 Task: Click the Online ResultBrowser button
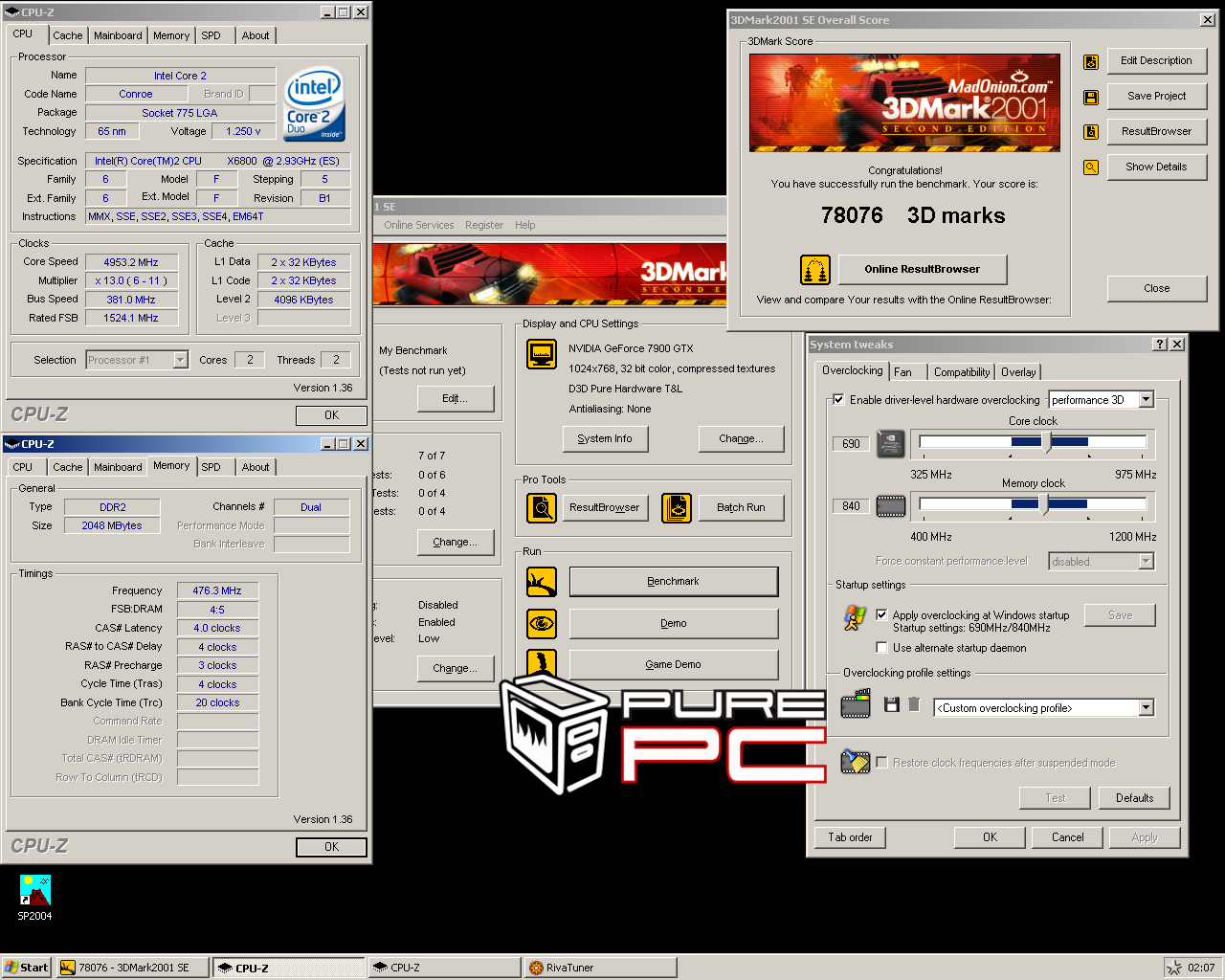[x=923, y=269]
